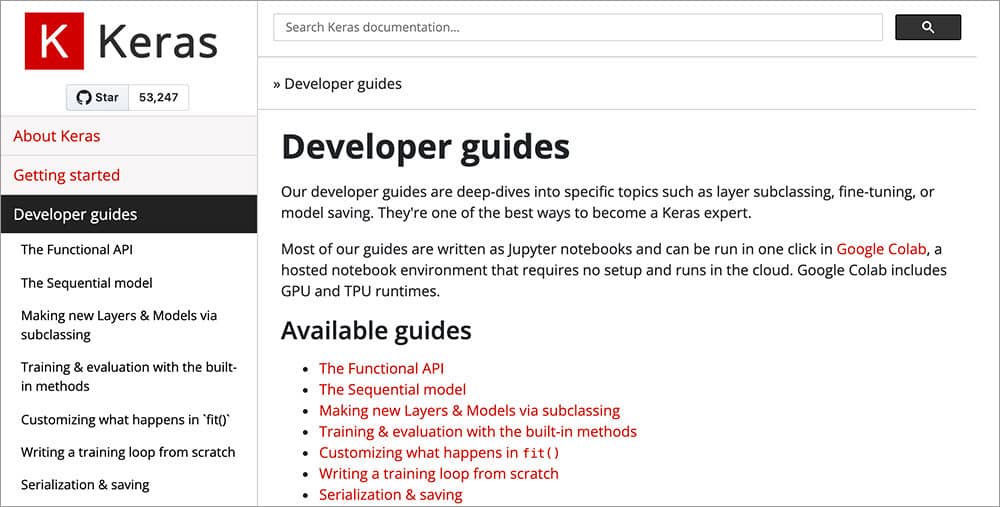This screenshot has width=1000, height=507.
Task: Open sidebar Training & evaluation item
Action: [x=128, y=376]
